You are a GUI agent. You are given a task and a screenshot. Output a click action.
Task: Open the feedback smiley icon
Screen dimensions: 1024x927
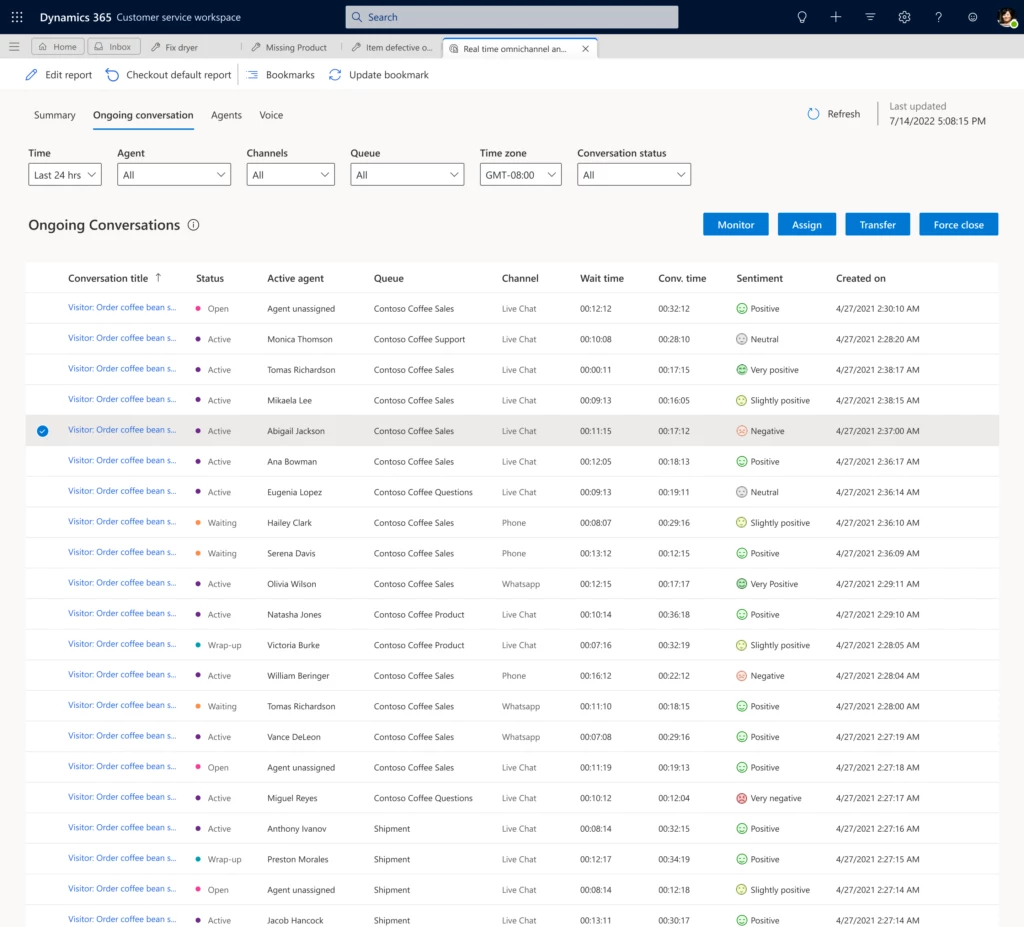point(971,16)
